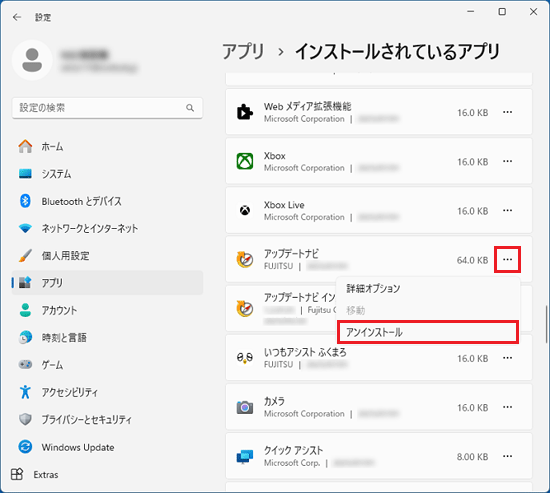550x493 pixels.
Task: Open more options for カメラ
Action: [508, 407]
